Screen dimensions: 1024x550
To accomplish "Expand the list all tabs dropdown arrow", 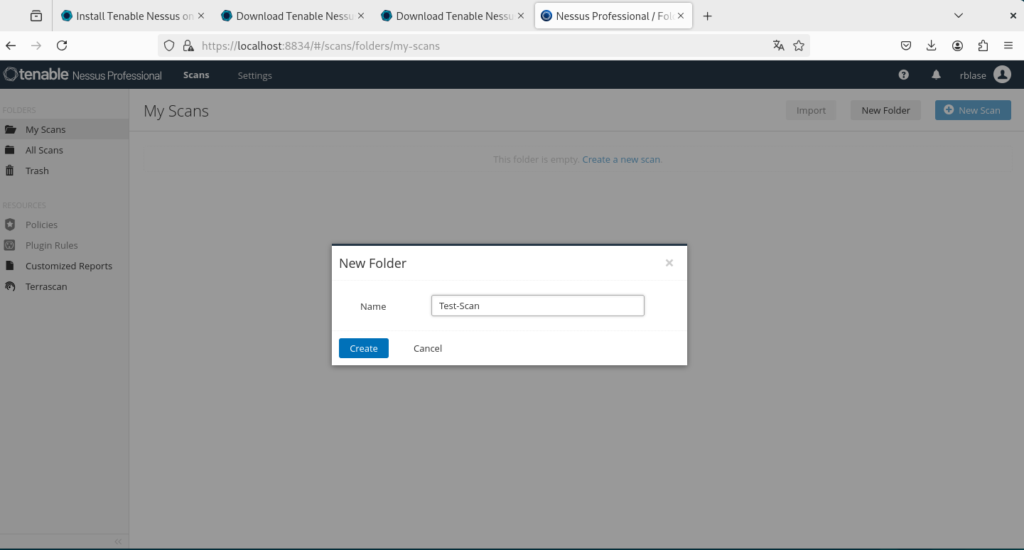I will [x=958, y=16].
